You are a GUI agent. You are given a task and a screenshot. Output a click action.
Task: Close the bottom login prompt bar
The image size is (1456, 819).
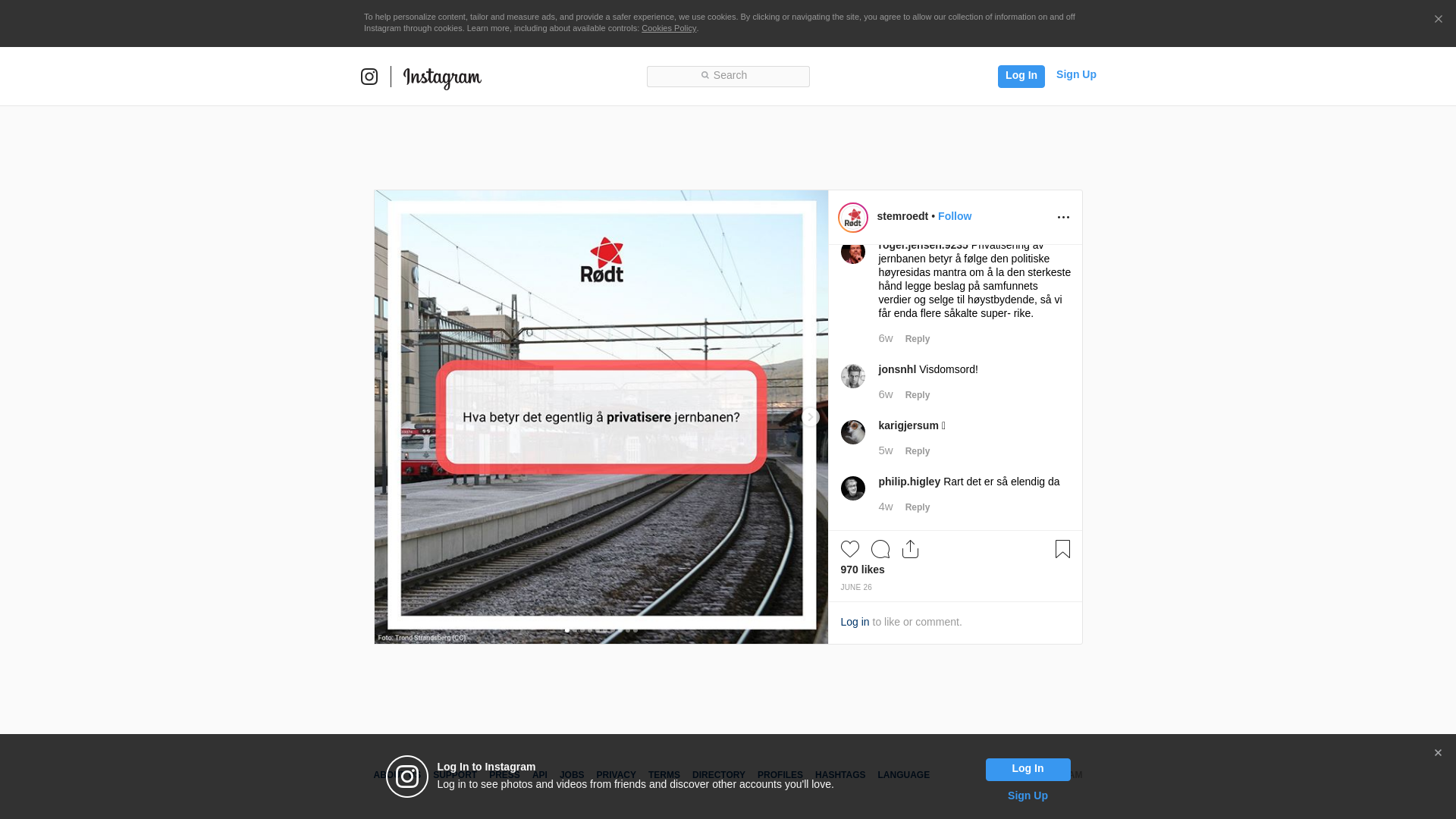pos(1437,753)
